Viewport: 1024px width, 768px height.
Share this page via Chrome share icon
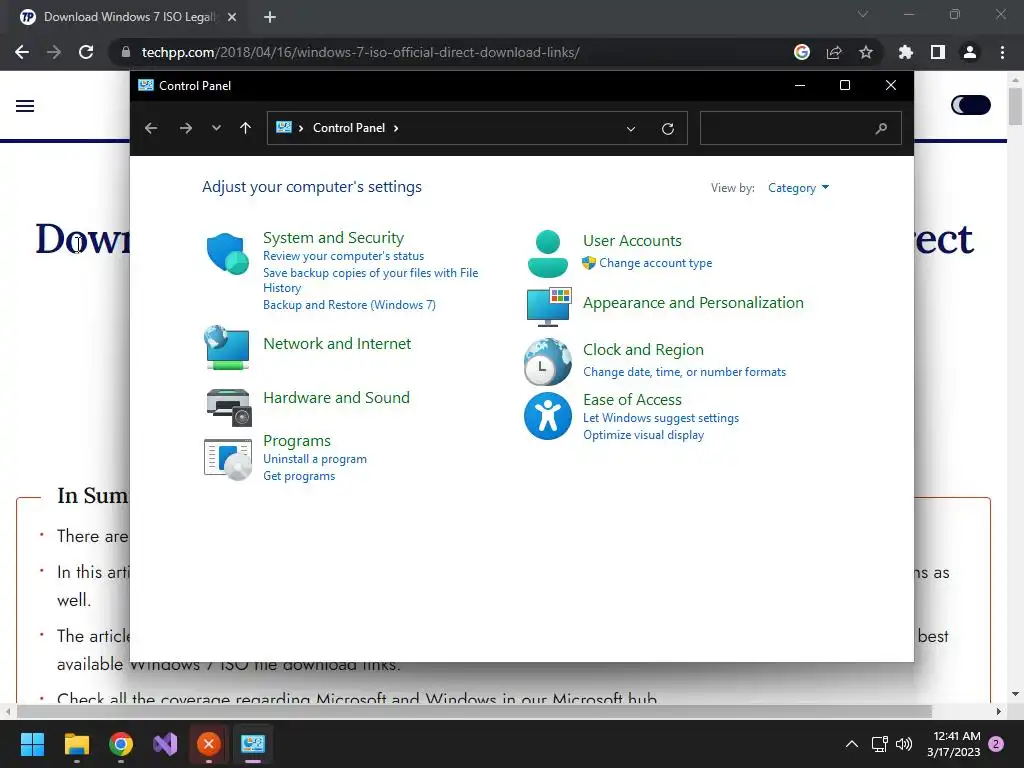point(834,52)
